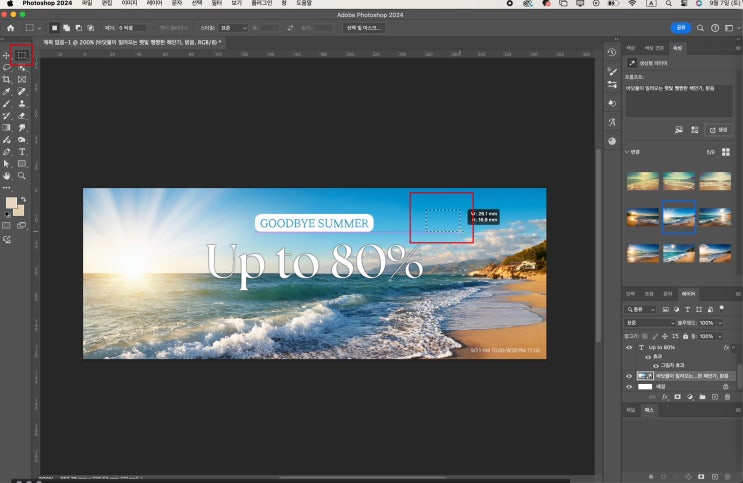Select the Brush tool

click(6, 104)
